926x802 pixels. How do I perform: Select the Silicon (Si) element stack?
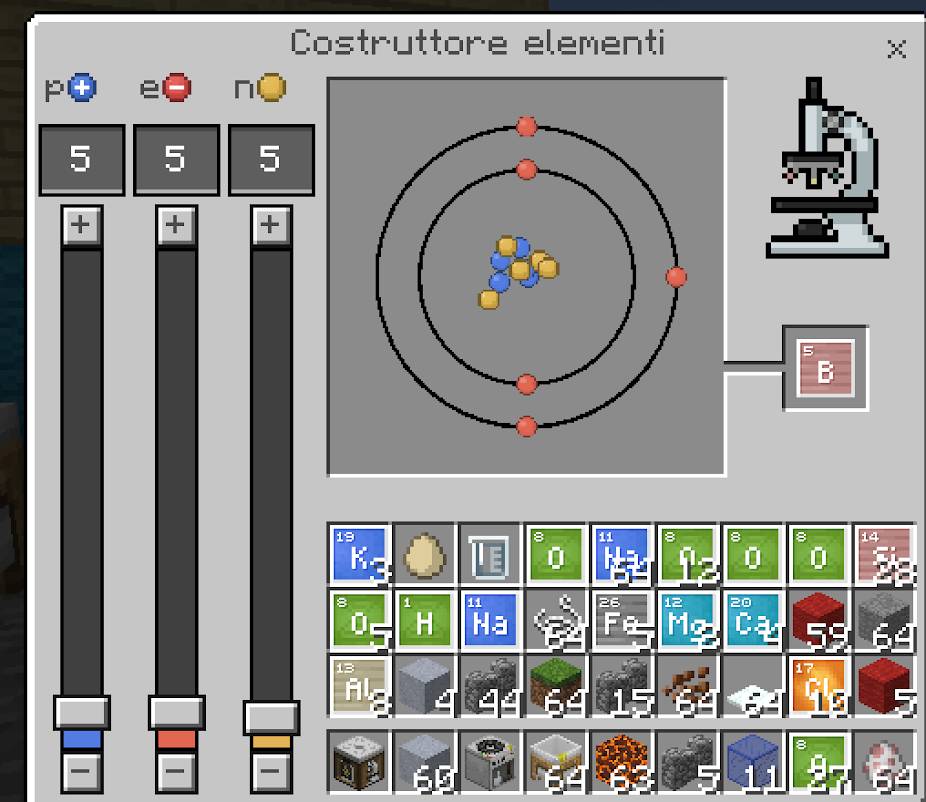tap(884, 555)
